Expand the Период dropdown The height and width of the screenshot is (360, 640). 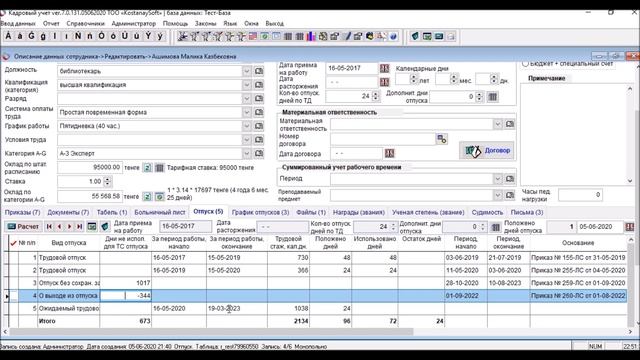pos(498,179)
